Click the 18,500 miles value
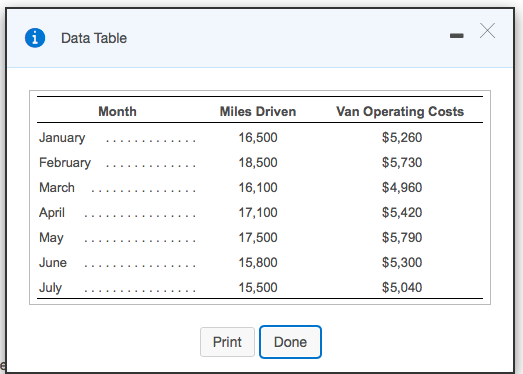This screenshot has width=523, height=374. pyautogui.click(x=258, y=162)
